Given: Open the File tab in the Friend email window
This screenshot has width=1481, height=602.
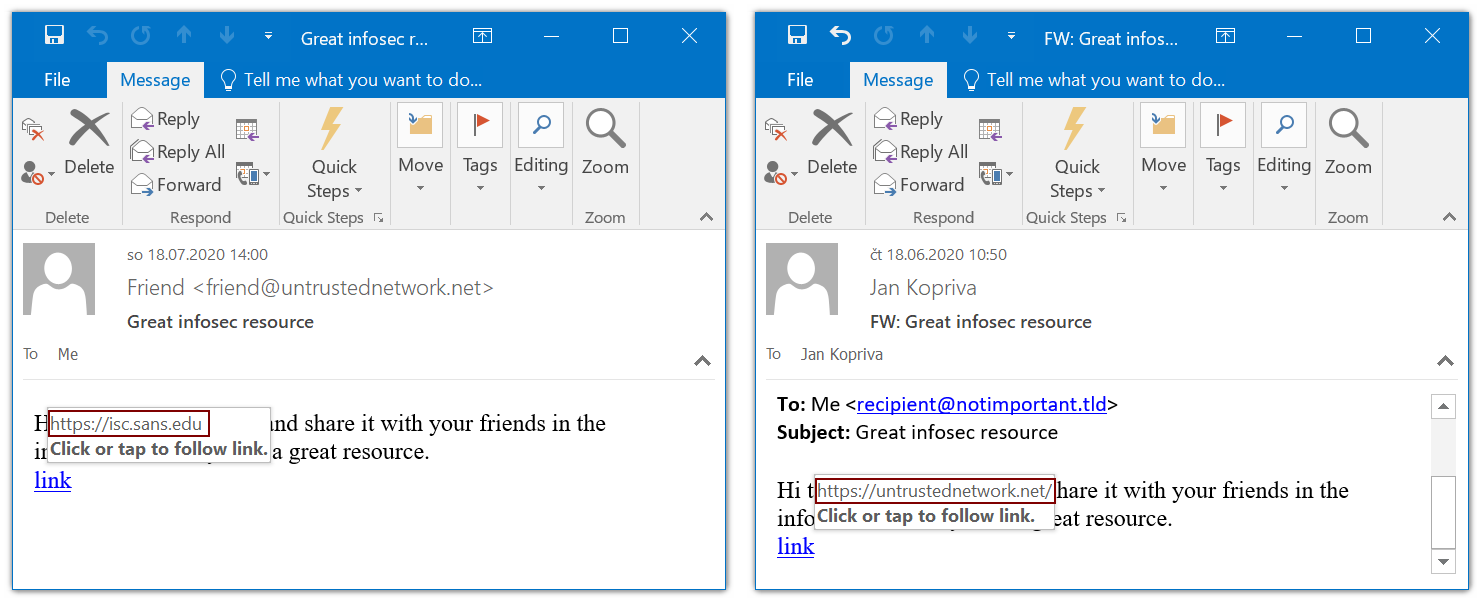Looking at the screenshot, I should 57,80.
